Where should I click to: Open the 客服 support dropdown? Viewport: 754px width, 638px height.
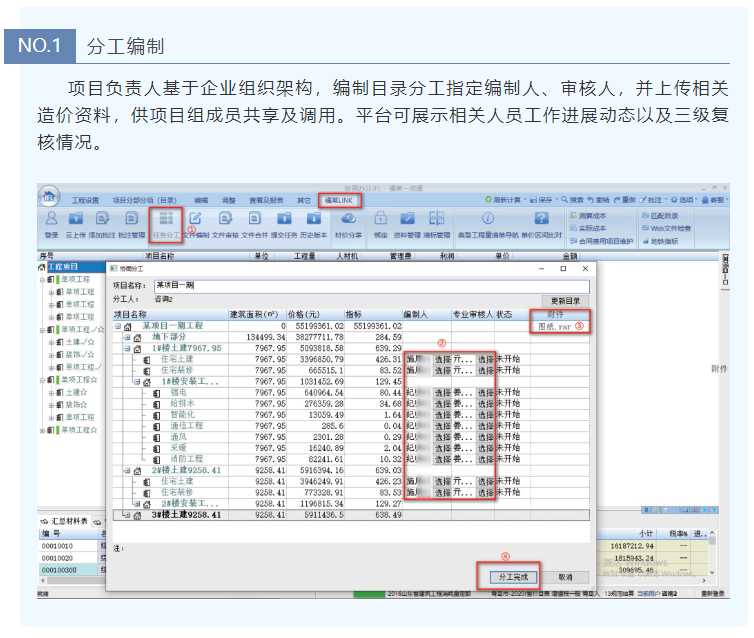[714, 200]
